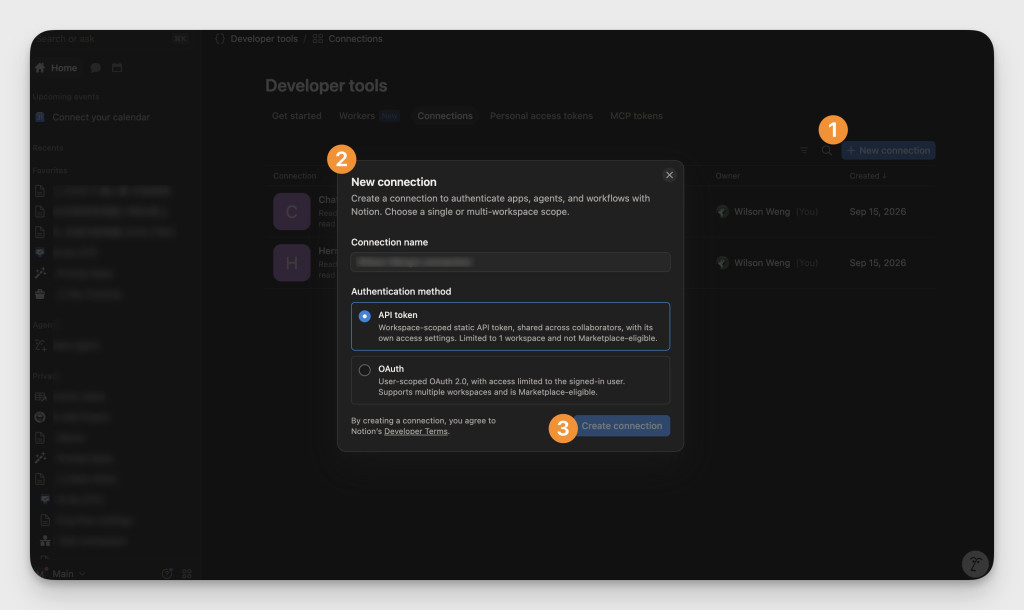The height and width of the screenshot is (610, 1024).
Task: Open the Get started tab
Action: click(296, 116)
